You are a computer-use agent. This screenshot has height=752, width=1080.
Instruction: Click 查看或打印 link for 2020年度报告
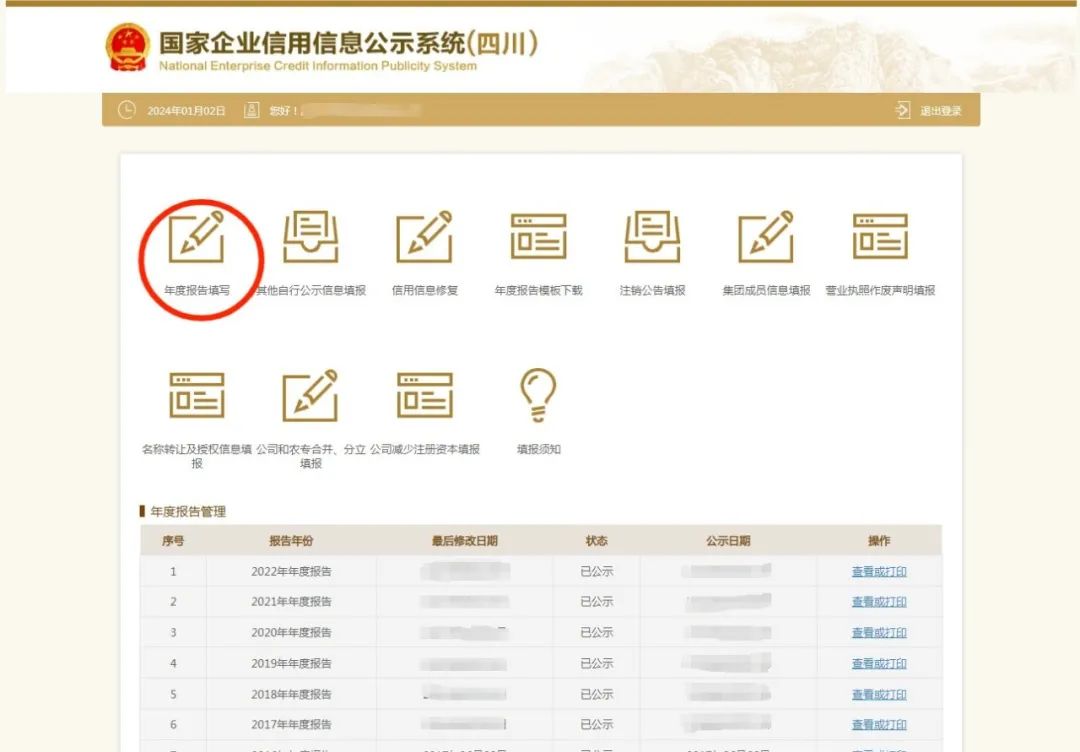[879, 633]
